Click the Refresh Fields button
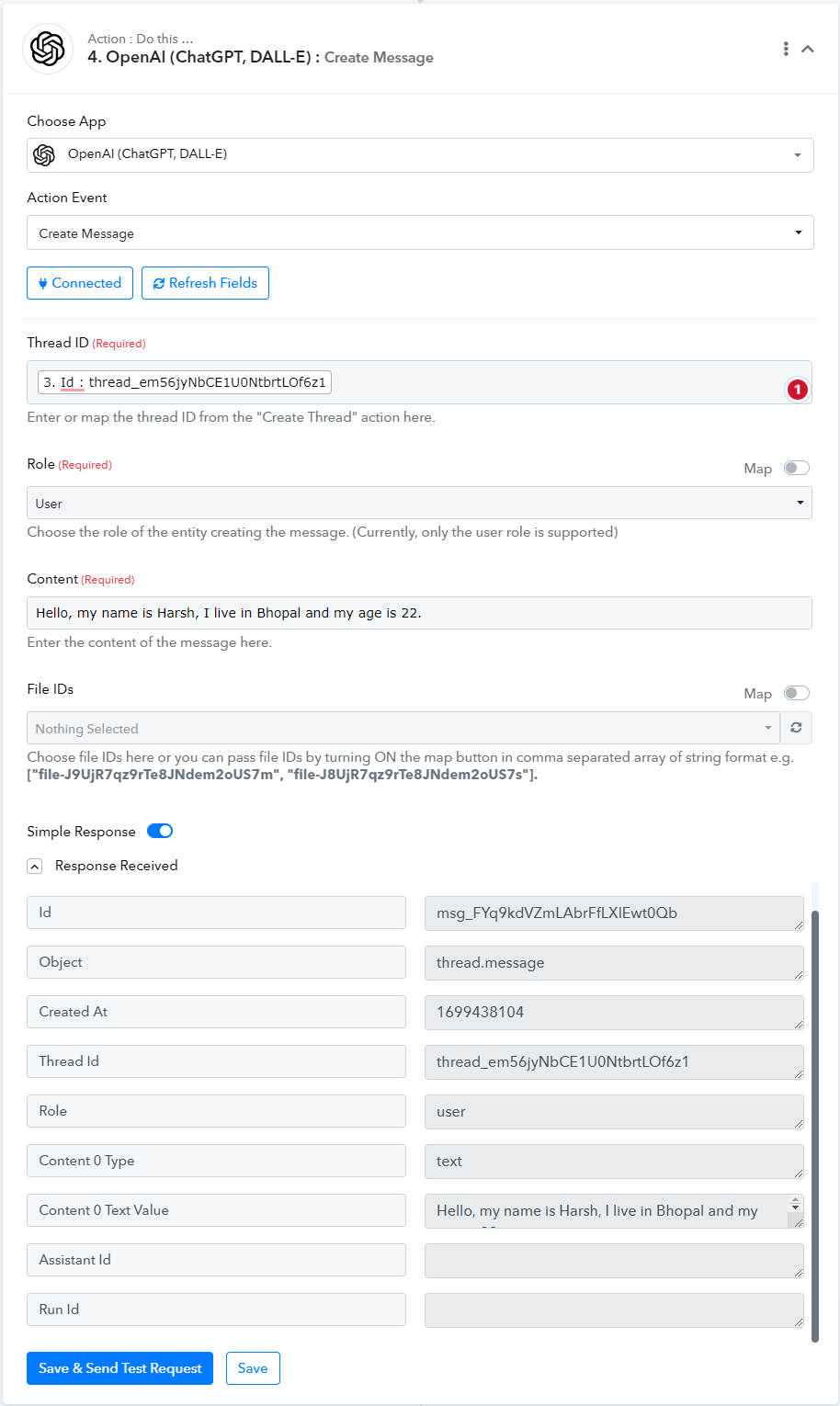 click(x=205, y=283)
